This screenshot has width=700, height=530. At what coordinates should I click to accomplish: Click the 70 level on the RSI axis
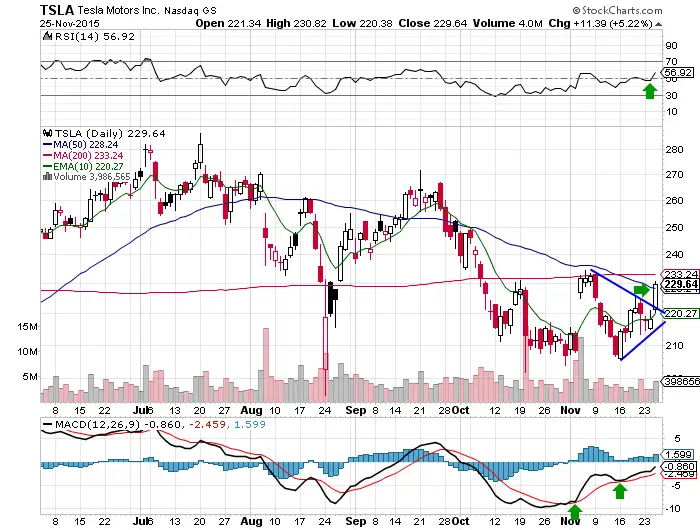pos(671,62)
